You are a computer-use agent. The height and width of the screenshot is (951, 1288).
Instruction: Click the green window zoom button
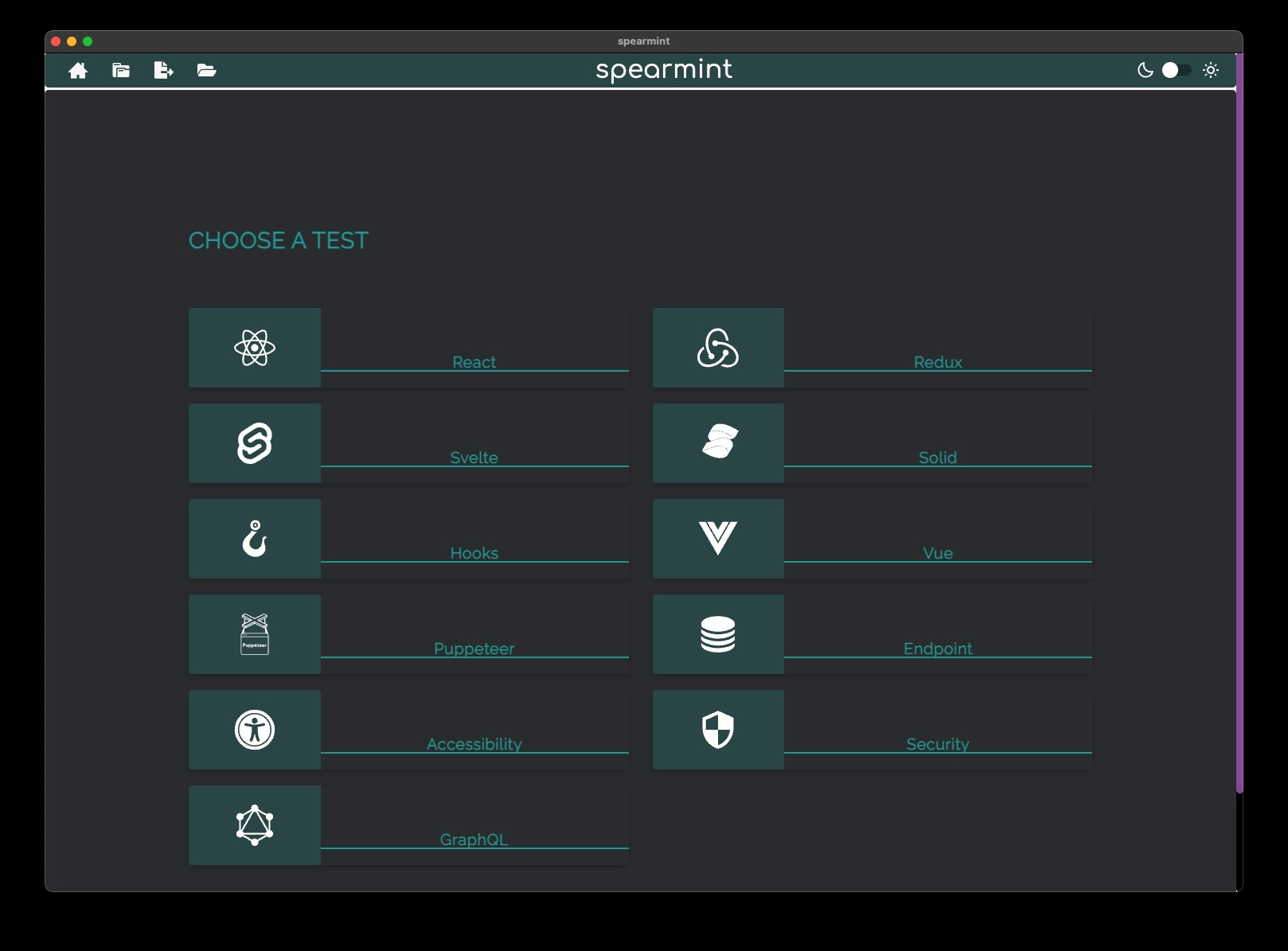(x=88, y=41)
